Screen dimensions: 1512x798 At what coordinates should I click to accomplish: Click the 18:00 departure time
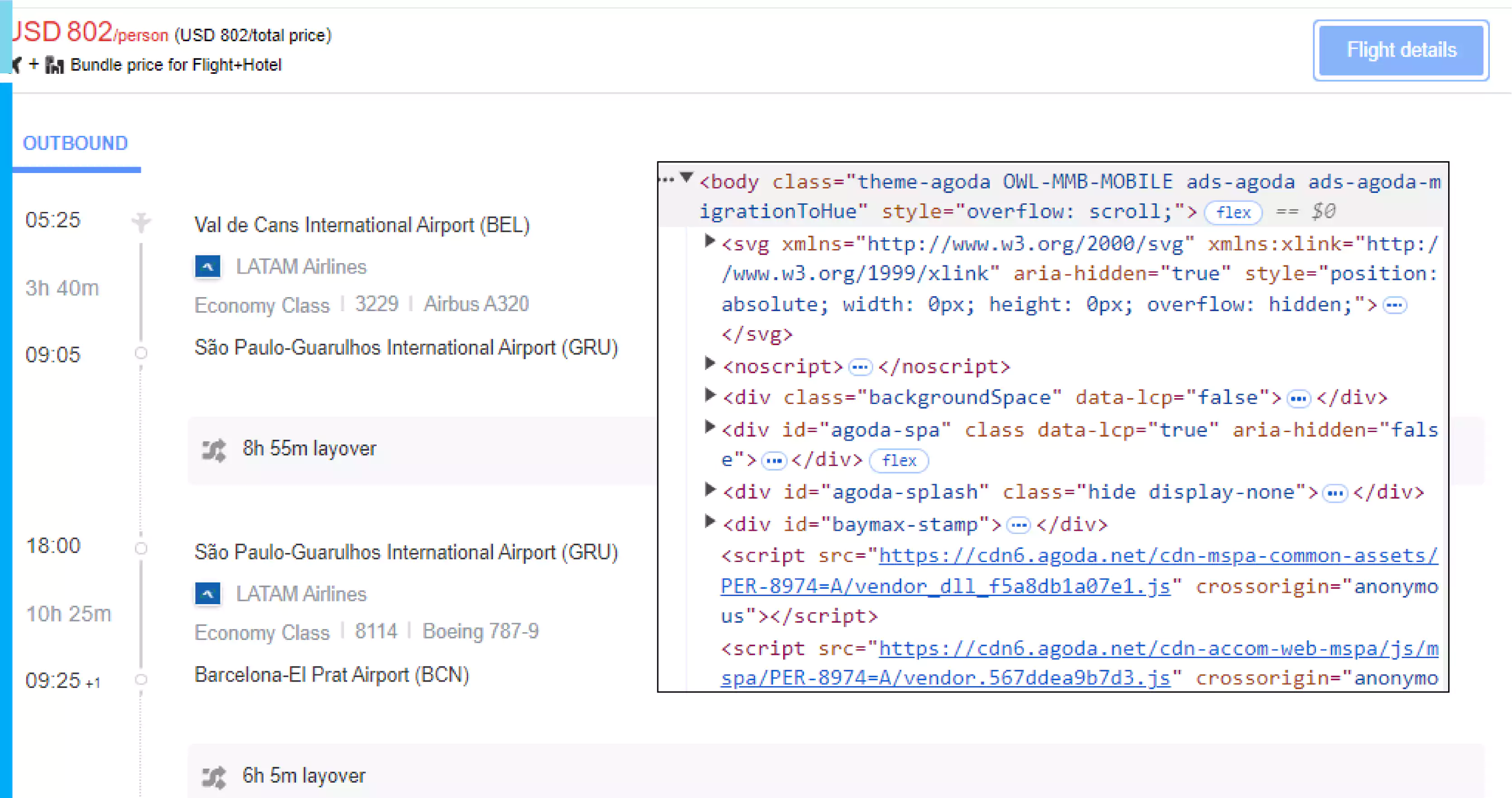point(53,546)
